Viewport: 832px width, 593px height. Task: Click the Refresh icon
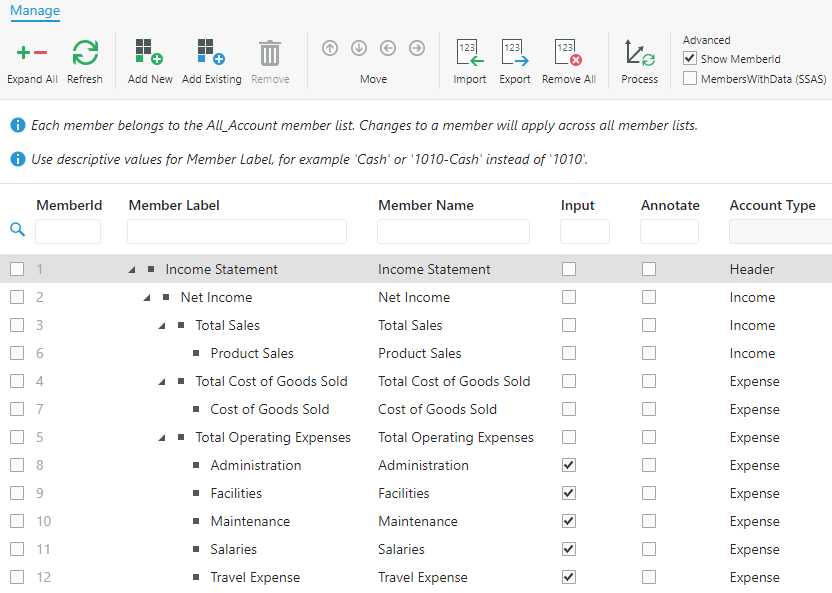(x=85, y=52)
